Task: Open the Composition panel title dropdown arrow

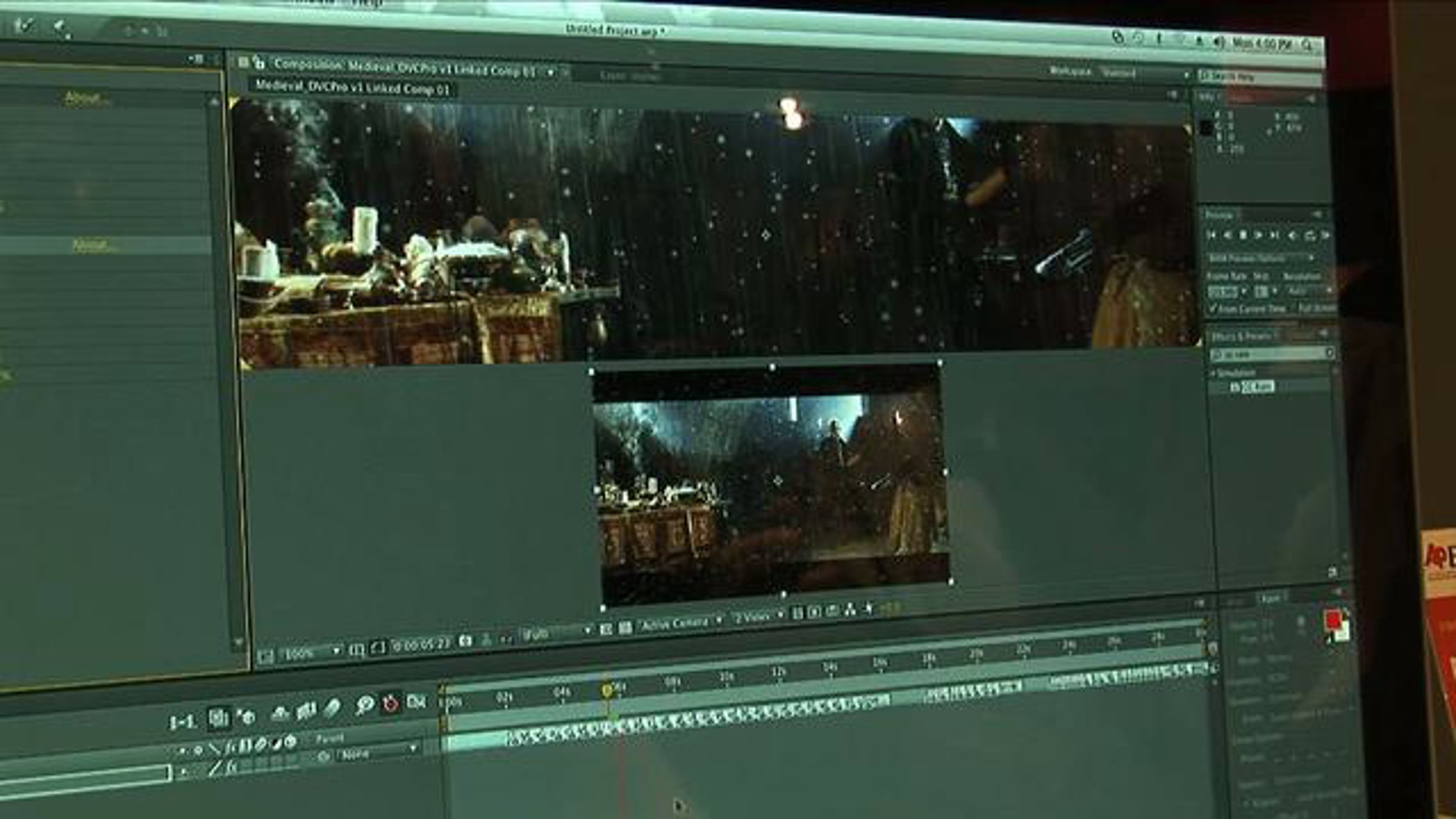Action: (x=550, y=72)
